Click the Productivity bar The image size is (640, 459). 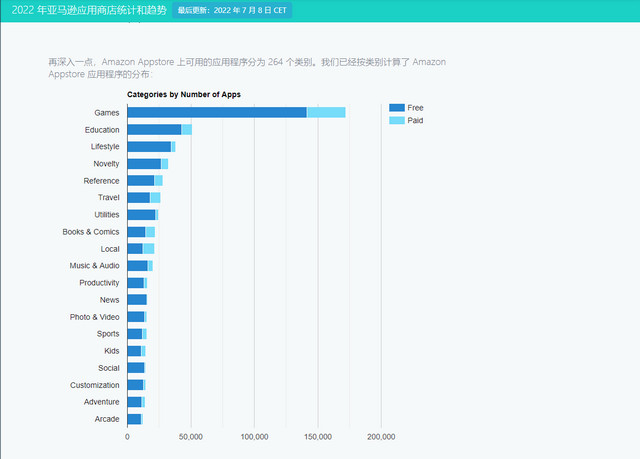click(137, 283)
